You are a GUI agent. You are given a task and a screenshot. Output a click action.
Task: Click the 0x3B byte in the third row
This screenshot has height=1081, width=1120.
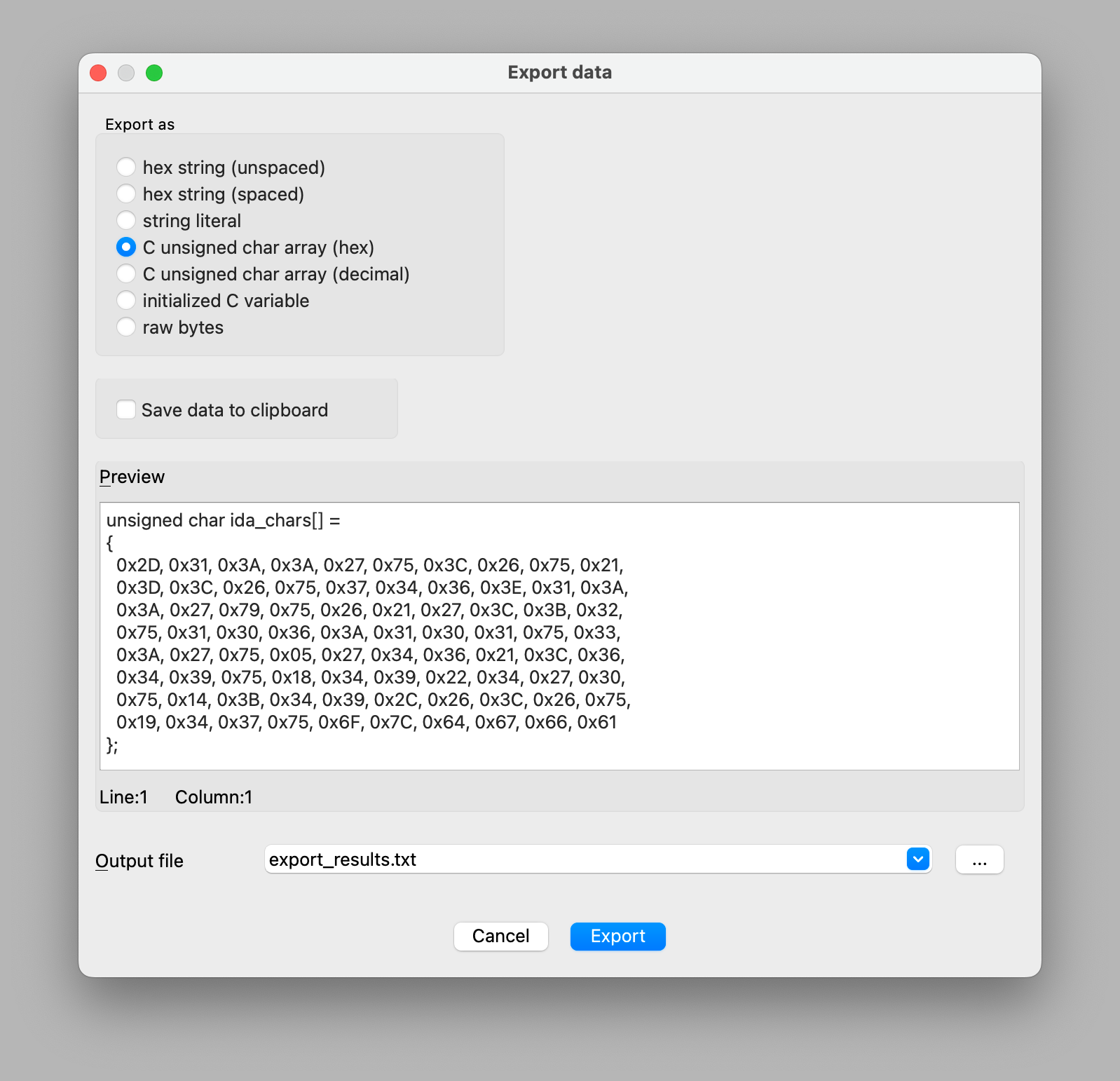(545, 611)
